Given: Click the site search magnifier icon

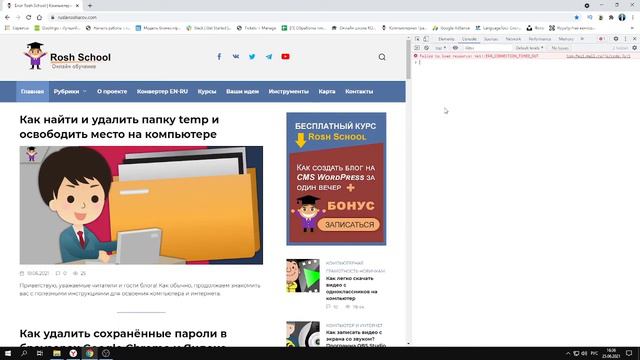Looking at the screenshot, I should point(382,57).
